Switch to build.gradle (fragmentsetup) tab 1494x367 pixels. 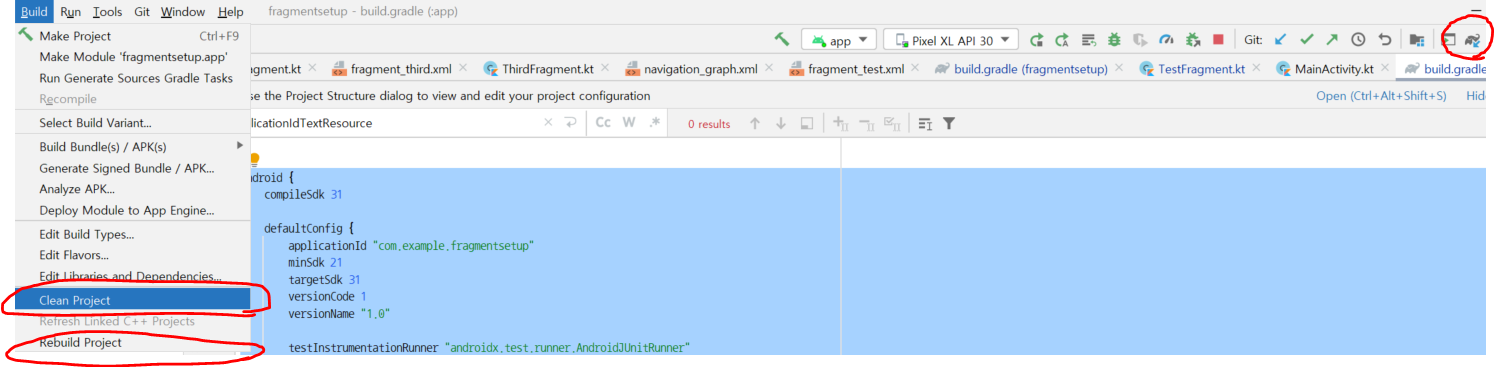click(x=1030, y=69)
